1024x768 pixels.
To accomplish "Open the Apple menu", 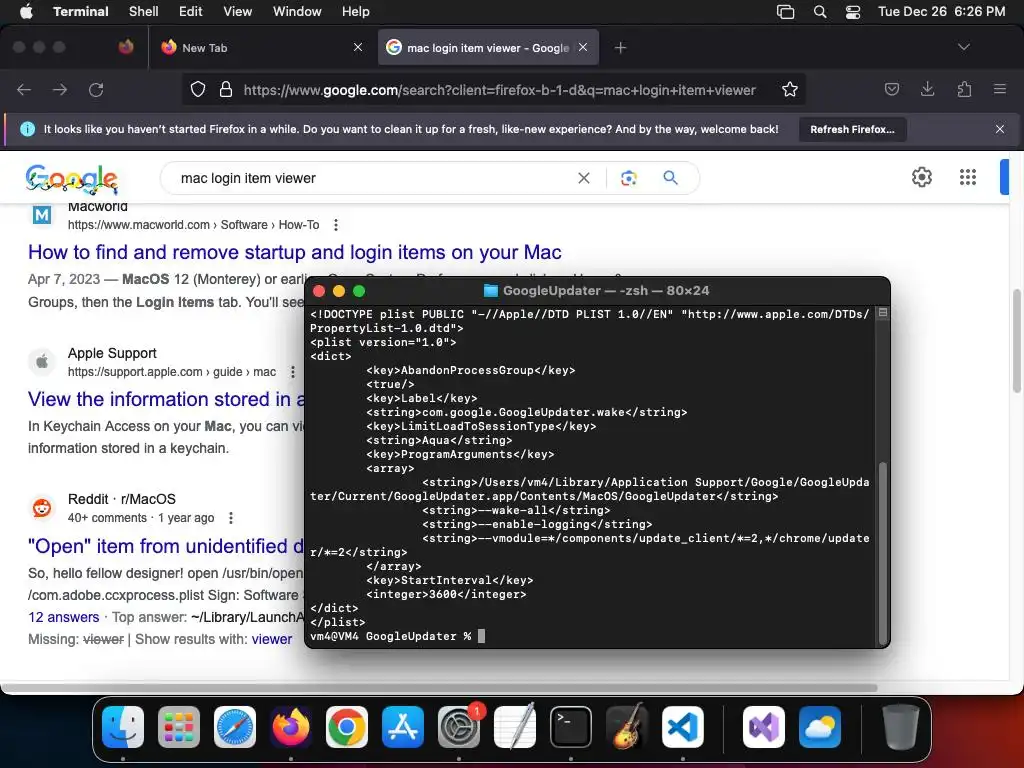I will (x=26, y=11).
